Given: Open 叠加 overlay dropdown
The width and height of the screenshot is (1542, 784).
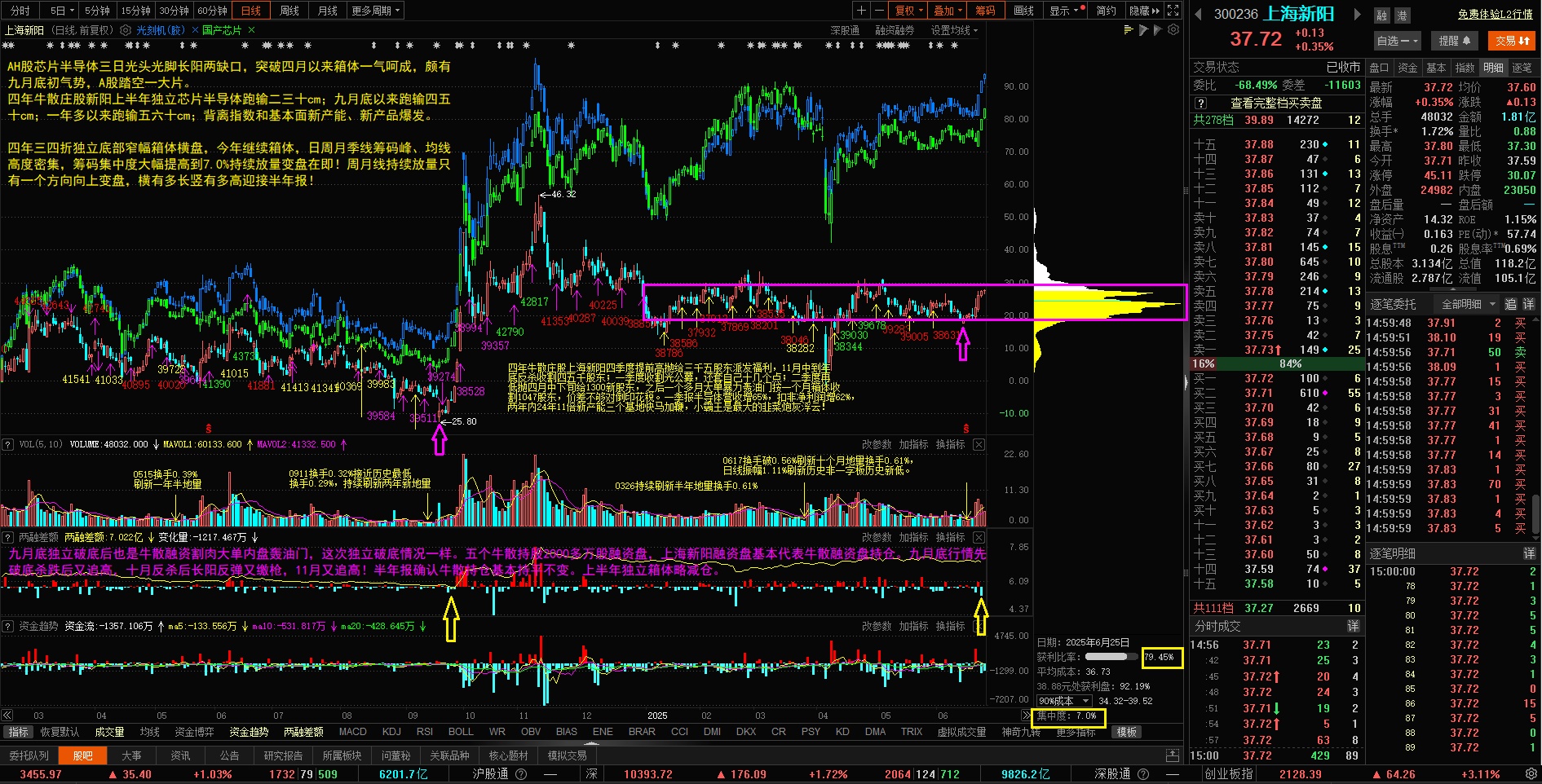Looking at the screenshot, I should [948, 11].
